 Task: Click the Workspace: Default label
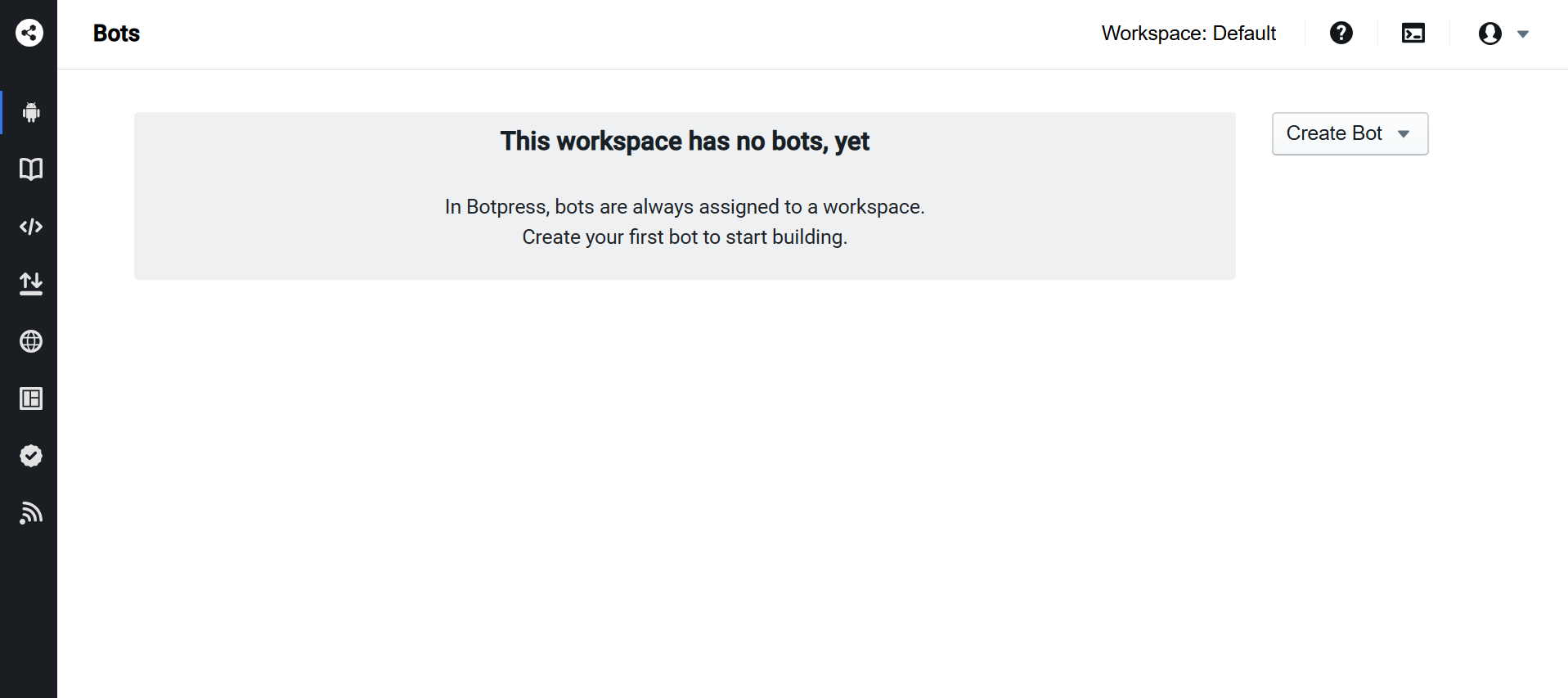click(1188, 34)
